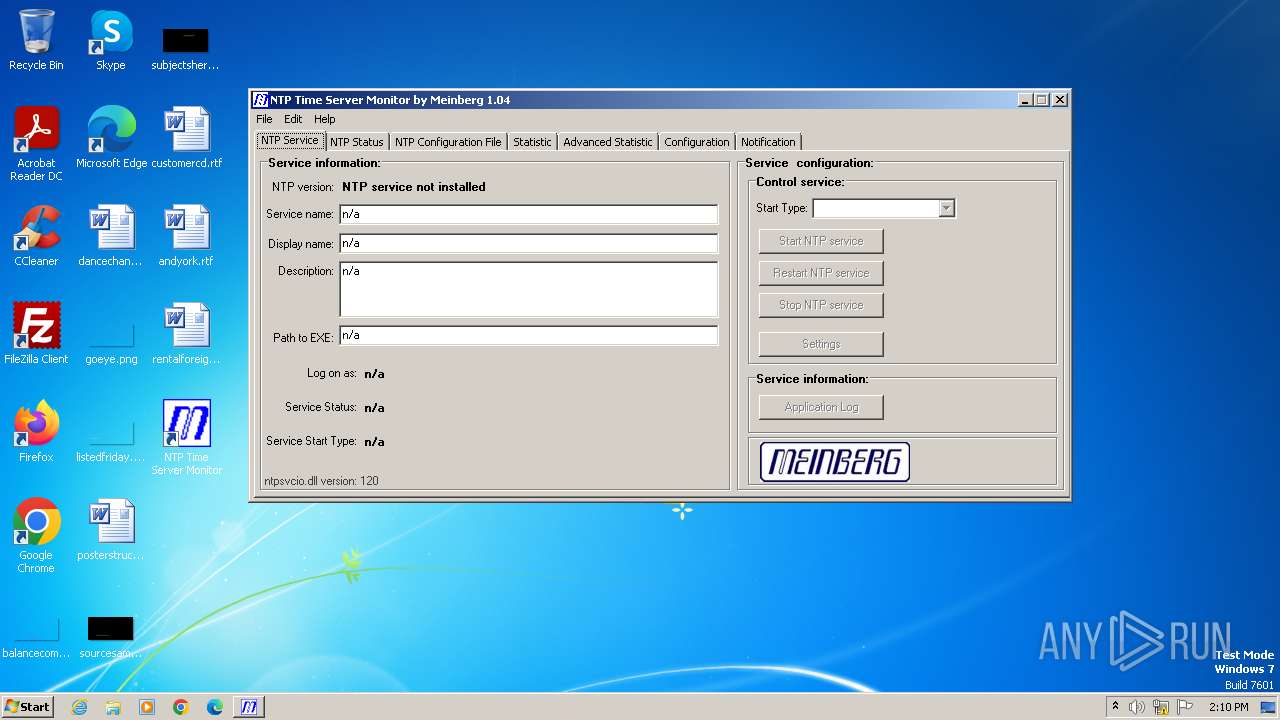Click the Start NTP service button
This screenshot has height=720, width=1280.
[821, 241]
